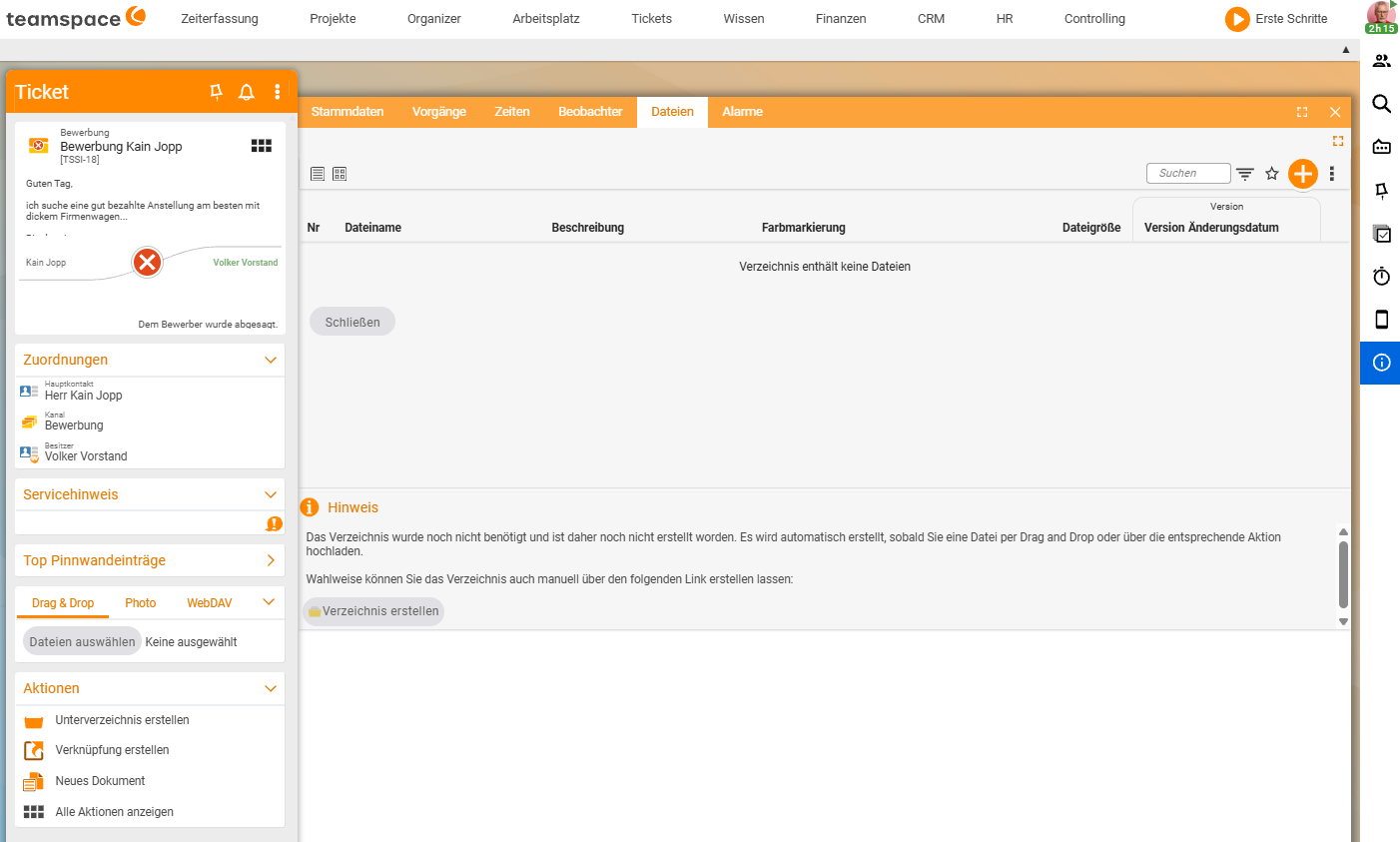The width and height of the screenshot is (1400, 842).
Task: Open the Zeiterfassung menu
Action: pos(220,19)
